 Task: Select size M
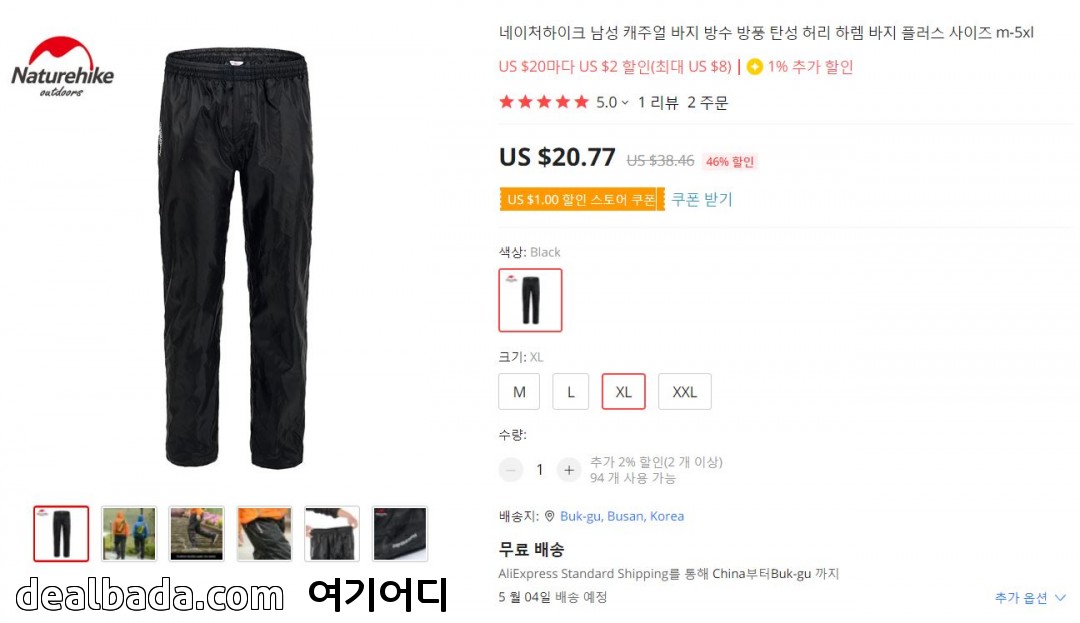click(x=519, y=392)
